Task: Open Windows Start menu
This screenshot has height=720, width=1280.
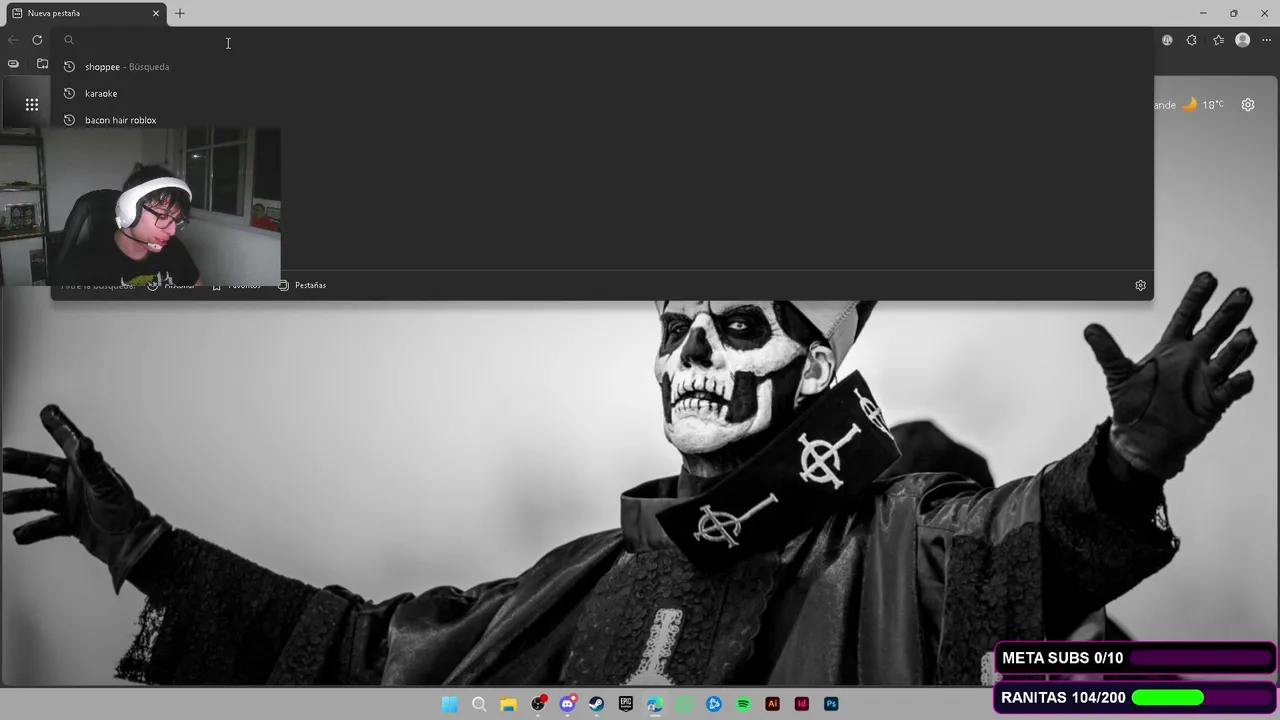Action: (450, 704)
